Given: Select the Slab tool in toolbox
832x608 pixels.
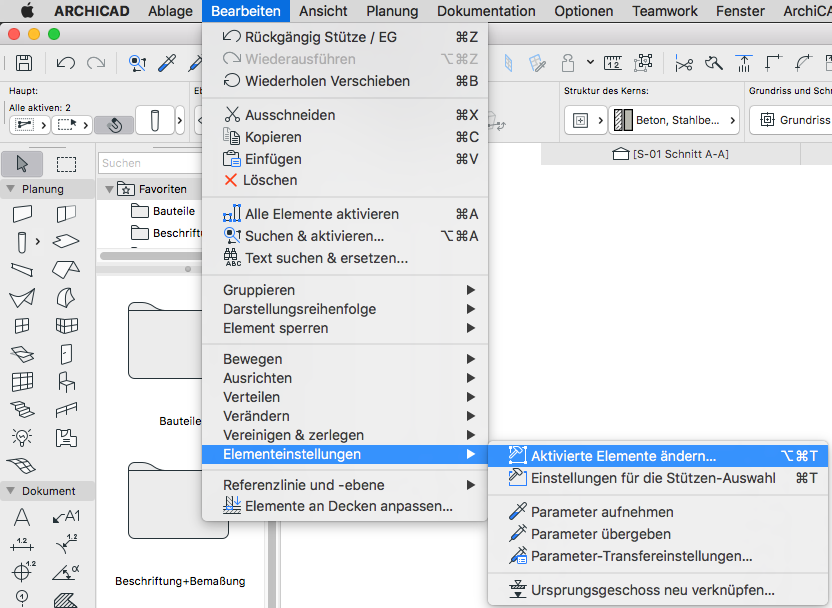Looking at the screenshot, I should pos(66,241).
